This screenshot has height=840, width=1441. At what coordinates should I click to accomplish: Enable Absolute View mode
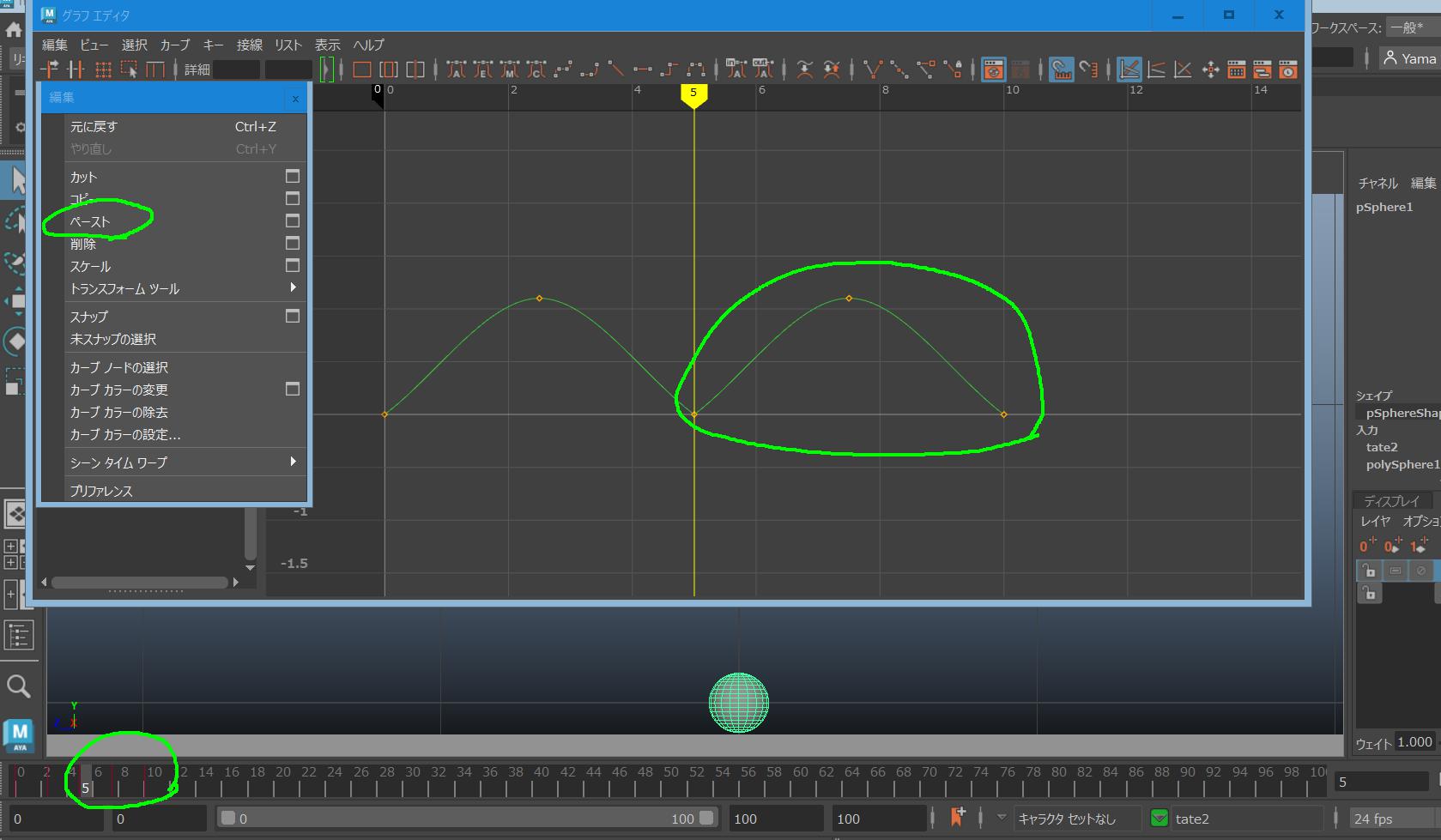click(1129, 69)
